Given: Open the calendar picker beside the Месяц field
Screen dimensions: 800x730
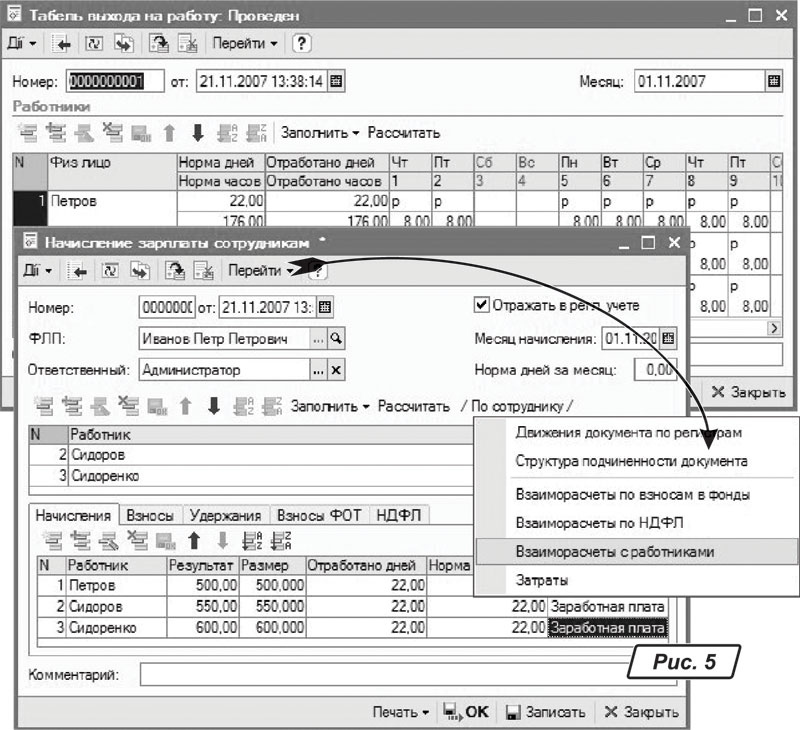Looking at the screenshot, I should (773, 82).
